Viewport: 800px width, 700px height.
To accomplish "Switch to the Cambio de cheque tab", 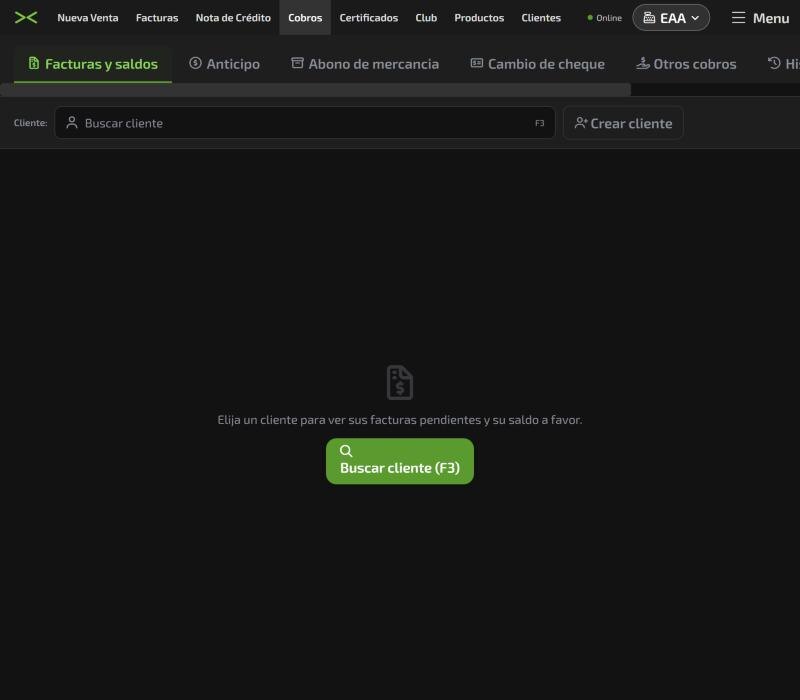I will pyautogui.click(x=538, y=64).
